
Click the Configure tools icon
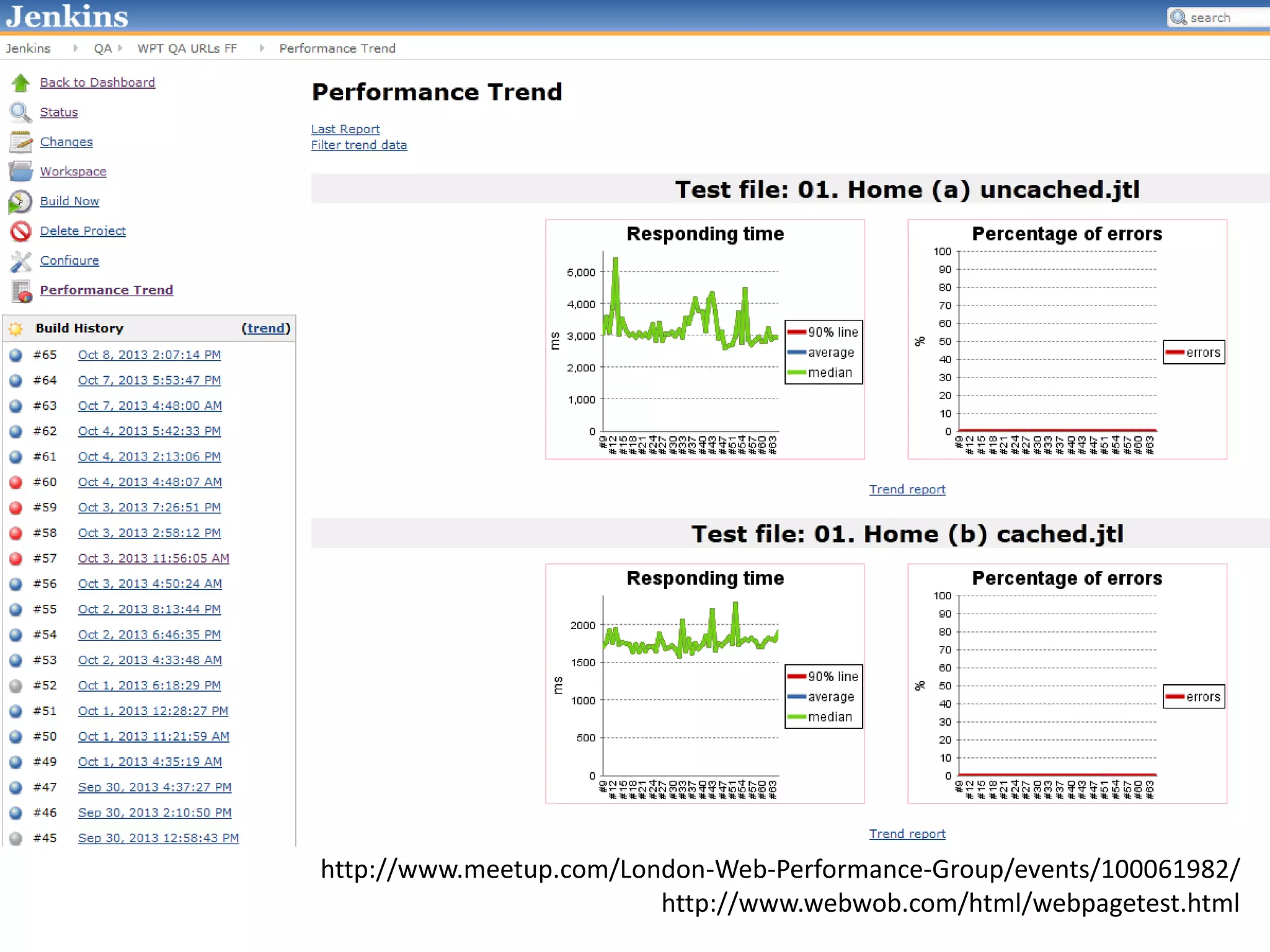click(20, 261)
